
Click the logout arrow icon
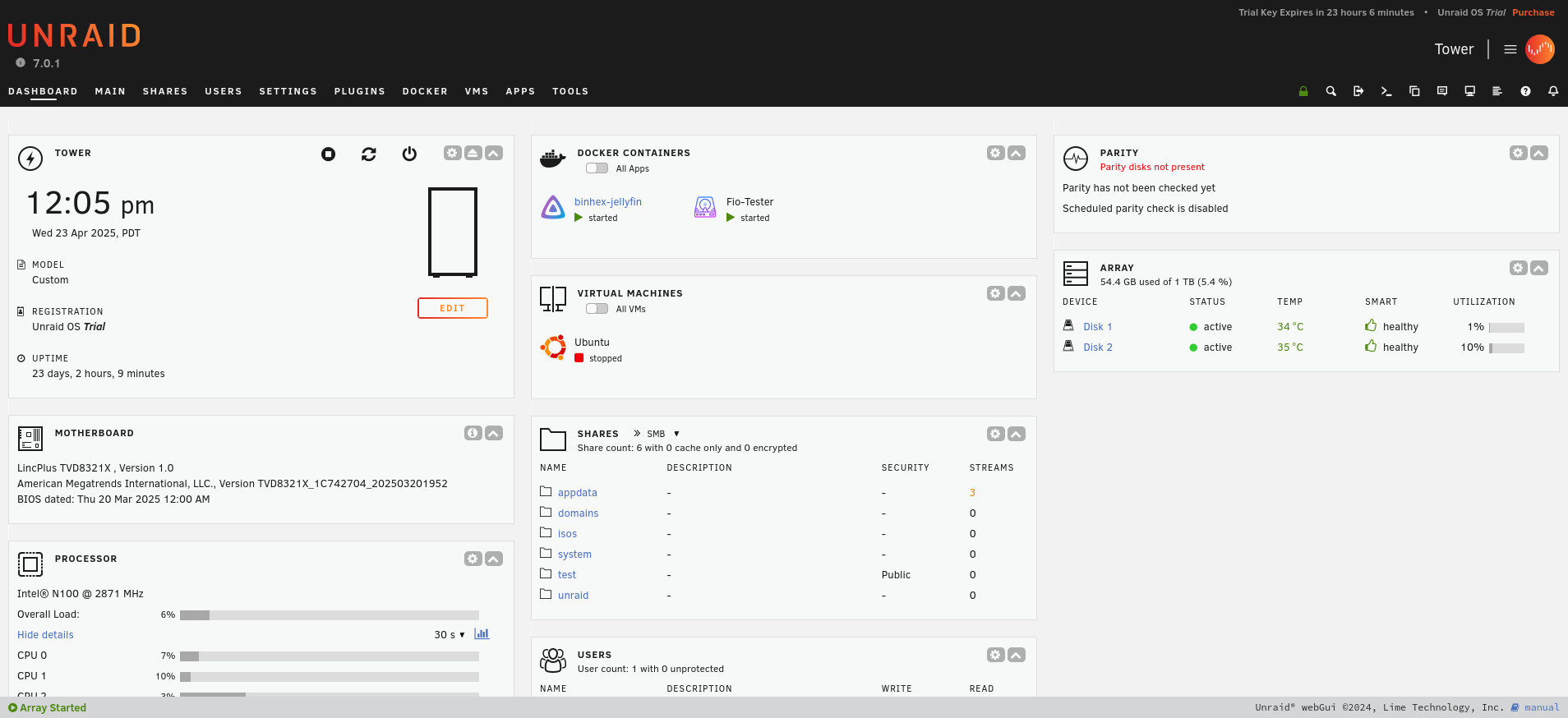1358,91
